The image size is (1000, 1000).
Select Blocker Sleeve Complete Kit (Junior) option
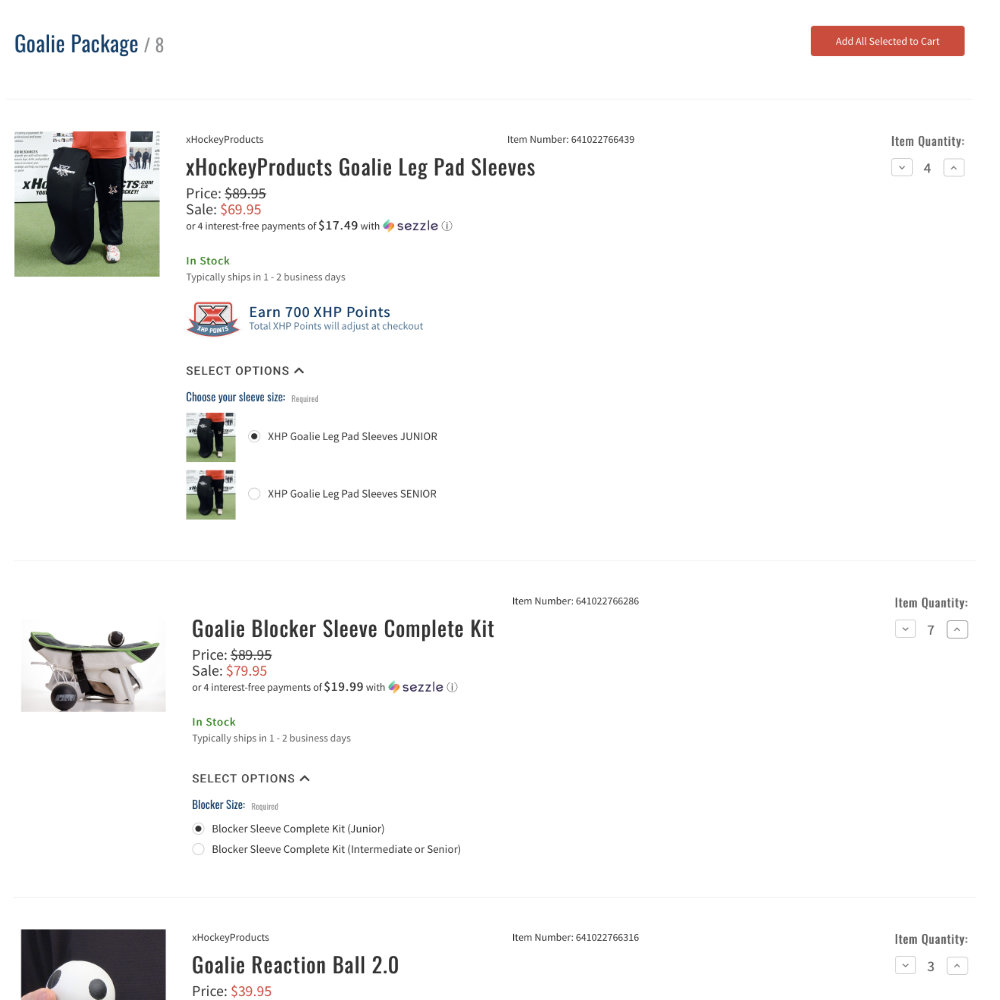coord(198,828)
